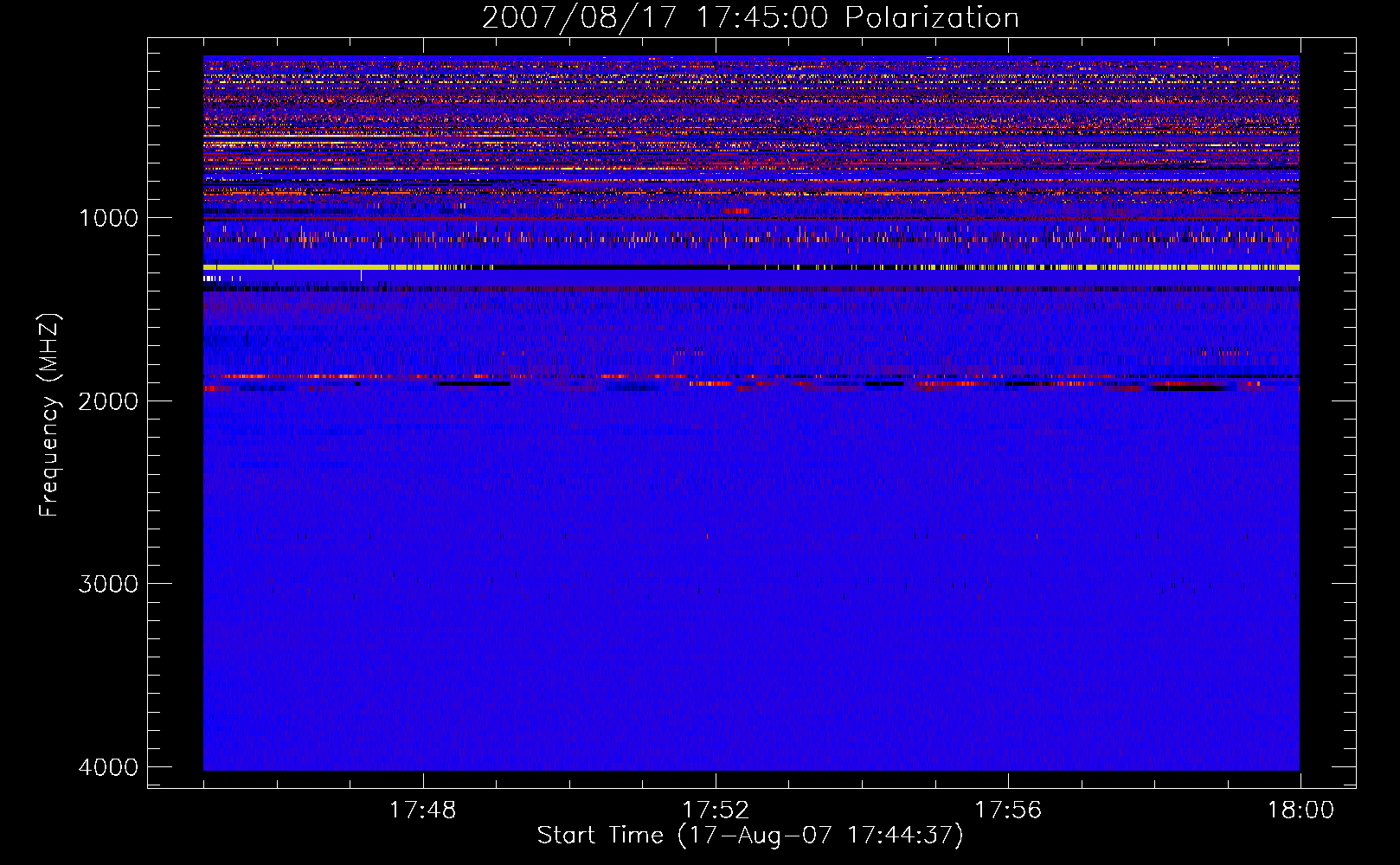The height and width of the screenshot is (865, 1400).
Task: Click the 17:52 time tick label
Action: click(716, 811)
